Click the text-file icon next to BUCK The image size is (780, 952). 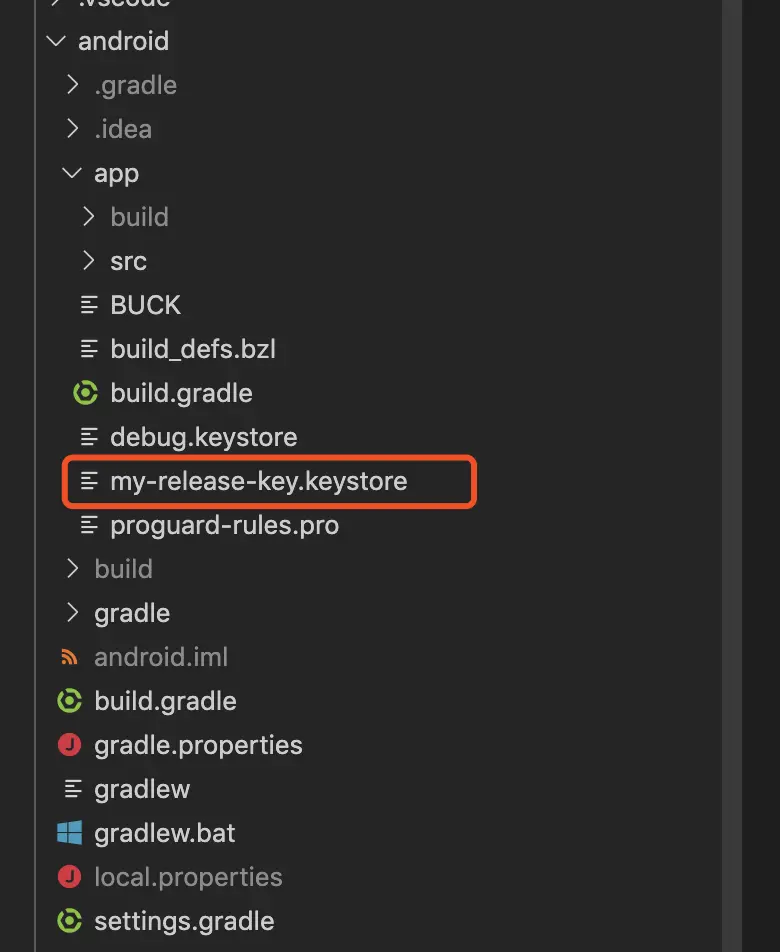(89, 305)
